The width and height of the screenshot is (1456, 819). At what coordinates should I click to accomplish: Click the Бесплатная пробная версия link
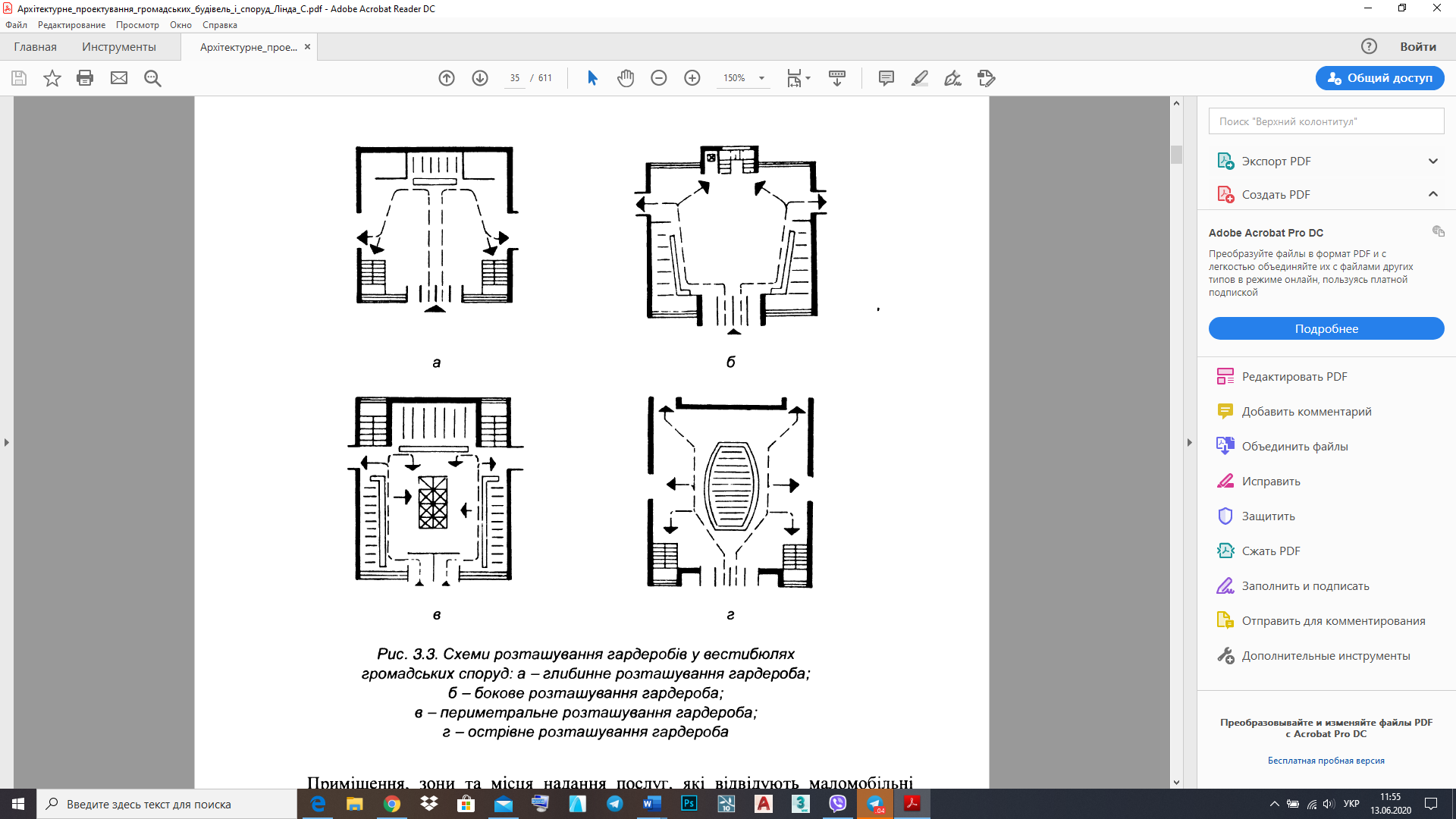coord(1326,761)
